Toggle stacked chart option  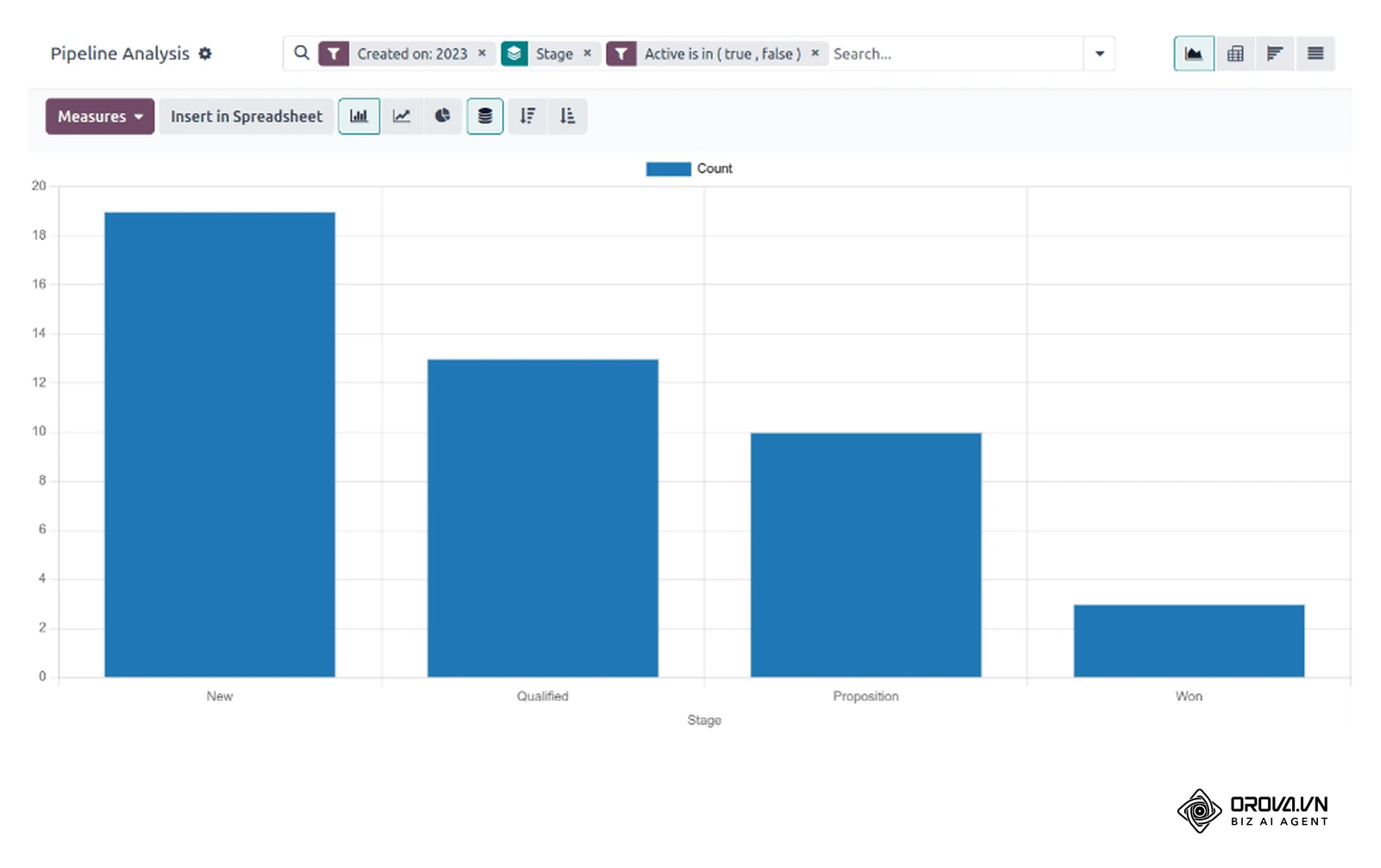485,116
